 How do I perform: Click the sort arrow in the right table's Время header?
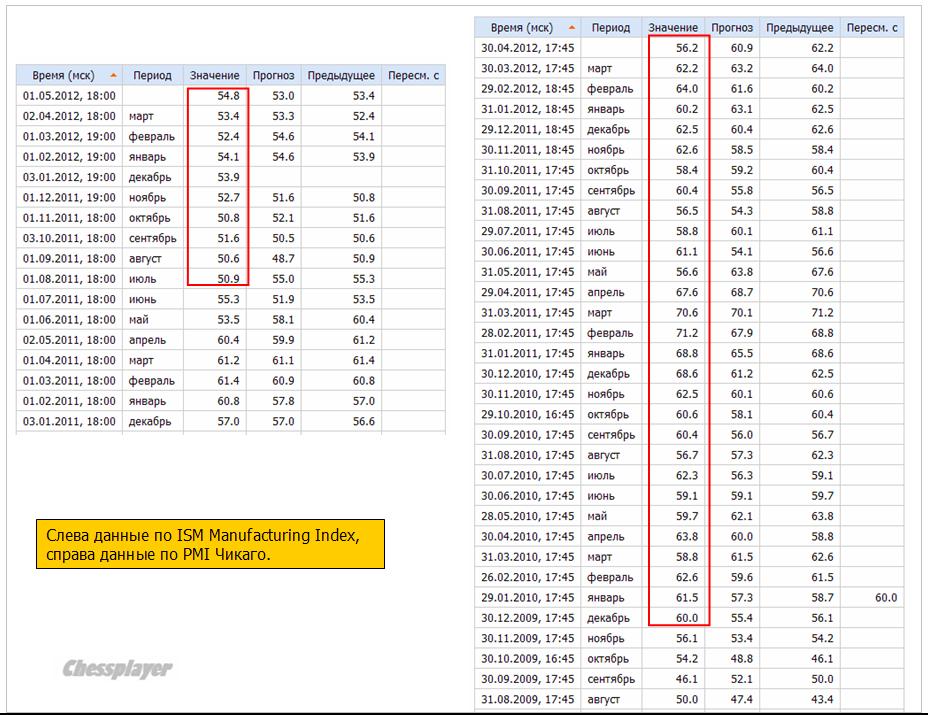tap(572, 28)
